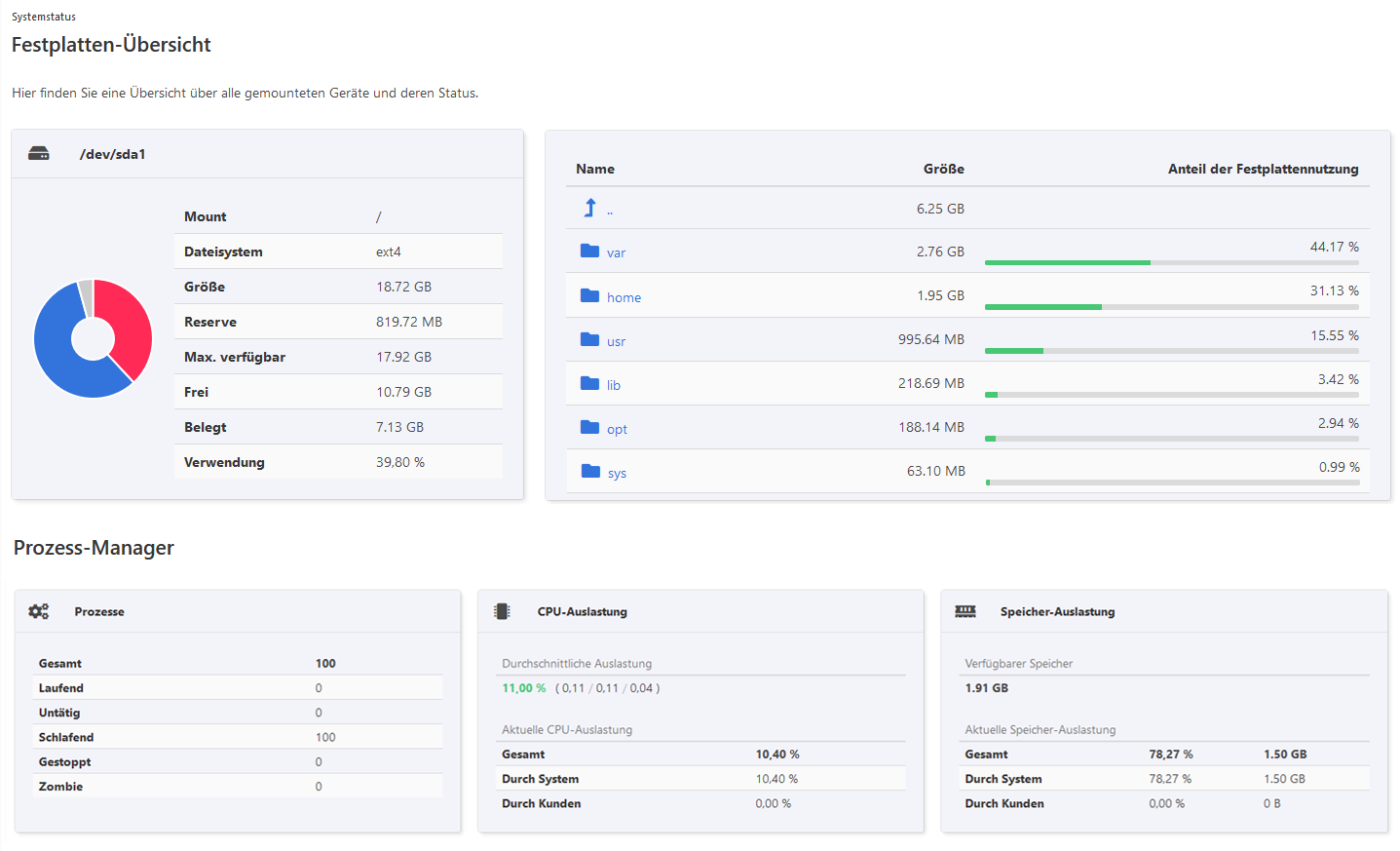Click the memory chip icon on Speicher-Auslastung
The height and width of the screenshot is (851, 1400).
pos(965,611)
